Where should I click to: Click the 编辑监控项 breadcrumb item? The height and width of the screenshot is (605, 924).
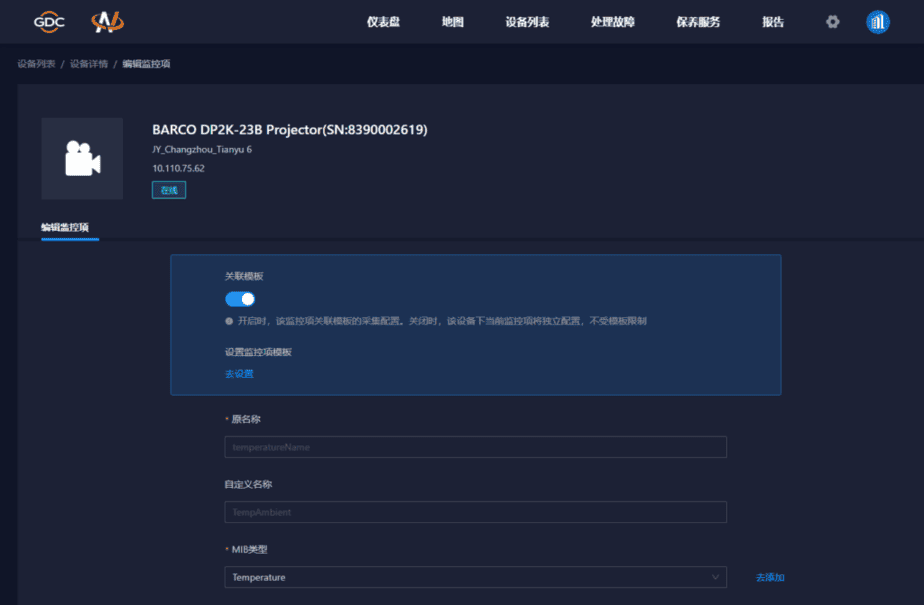[146, 64]
